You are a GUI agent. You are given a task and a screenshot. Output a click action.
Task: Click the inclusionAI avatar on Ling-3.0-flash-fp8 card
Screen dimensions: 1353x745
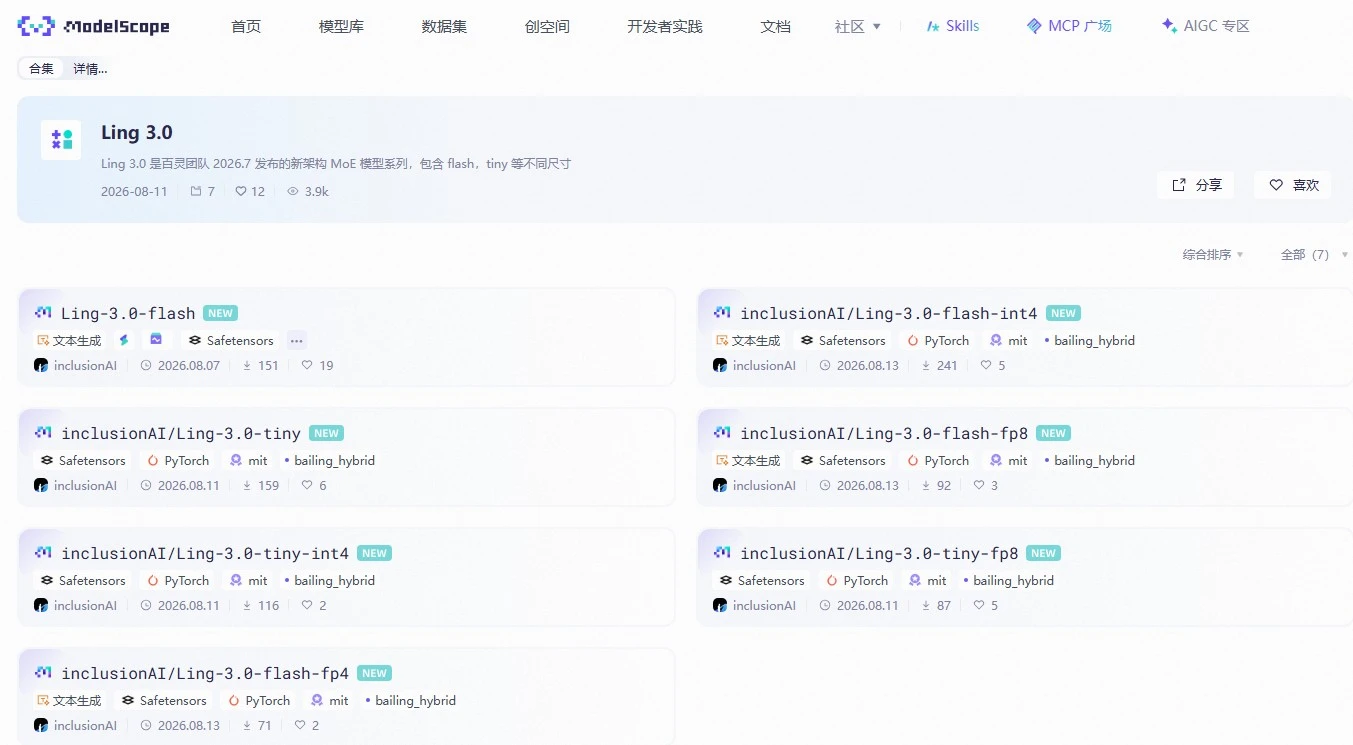click(720, 485)
